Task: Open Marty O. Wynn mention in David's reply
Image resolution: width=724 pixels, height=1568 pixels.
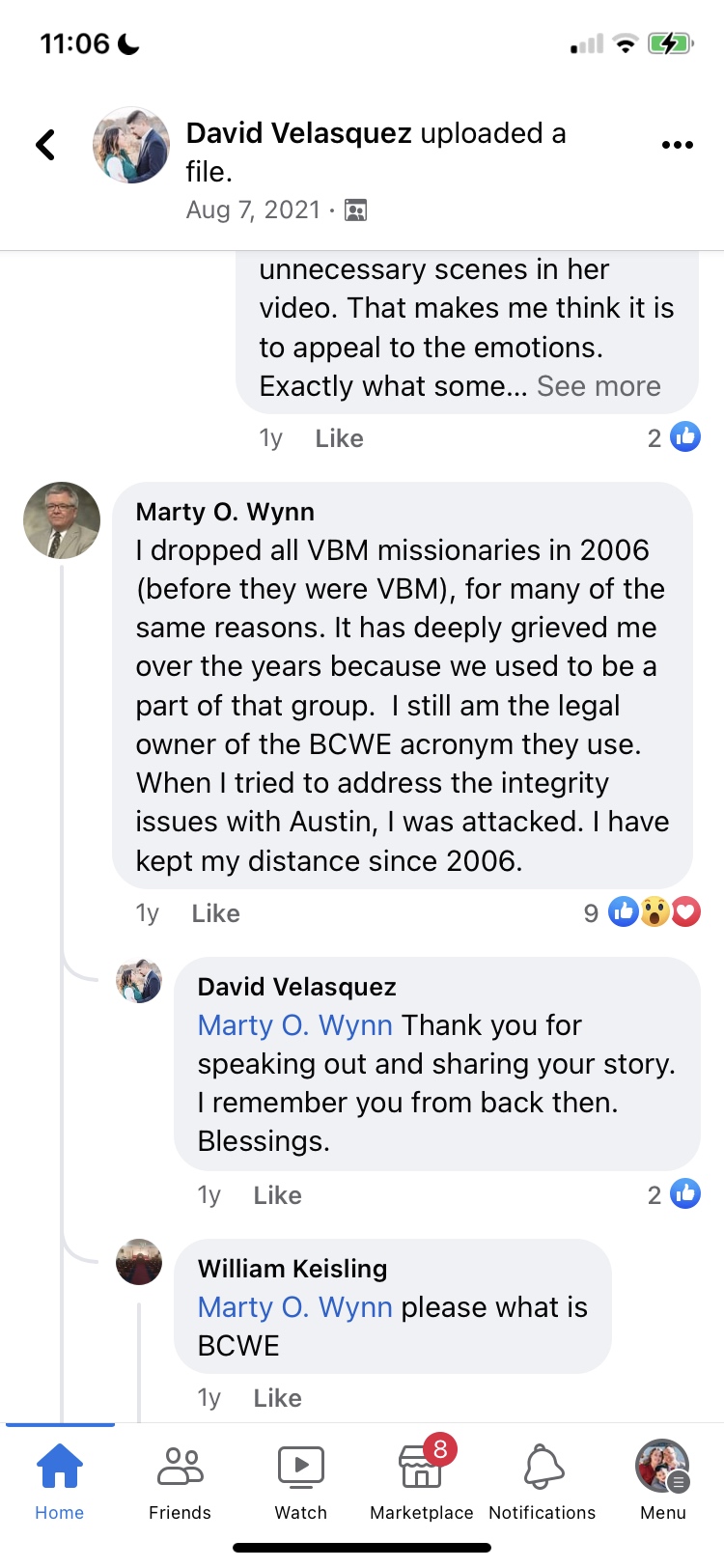Action: pos(294,1025)
